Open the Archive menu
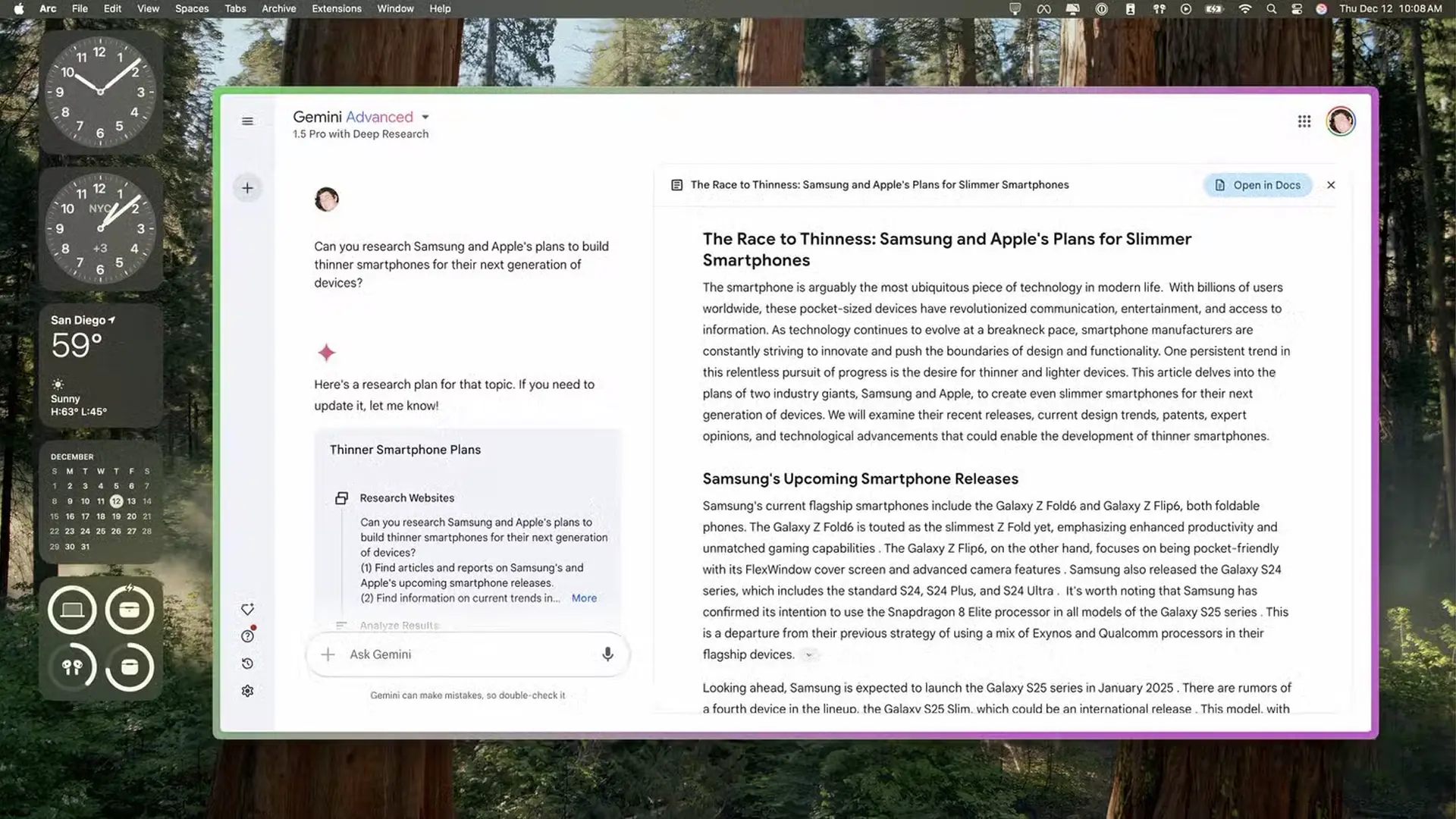Screen dimensions: 1456x819 (279, 9)
